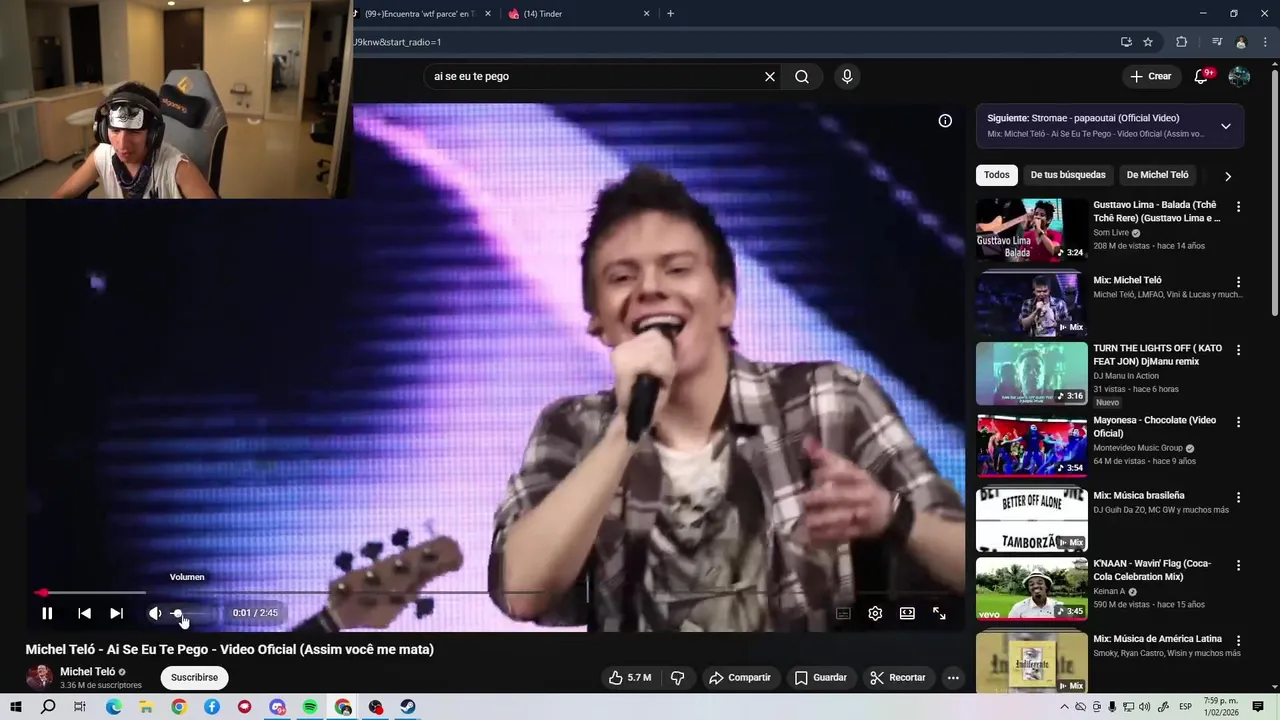This screenshot has height=720, width=1280.
Task: Open options for K'NAAN Wavin' Flag video
Action: coord(1238,565)
